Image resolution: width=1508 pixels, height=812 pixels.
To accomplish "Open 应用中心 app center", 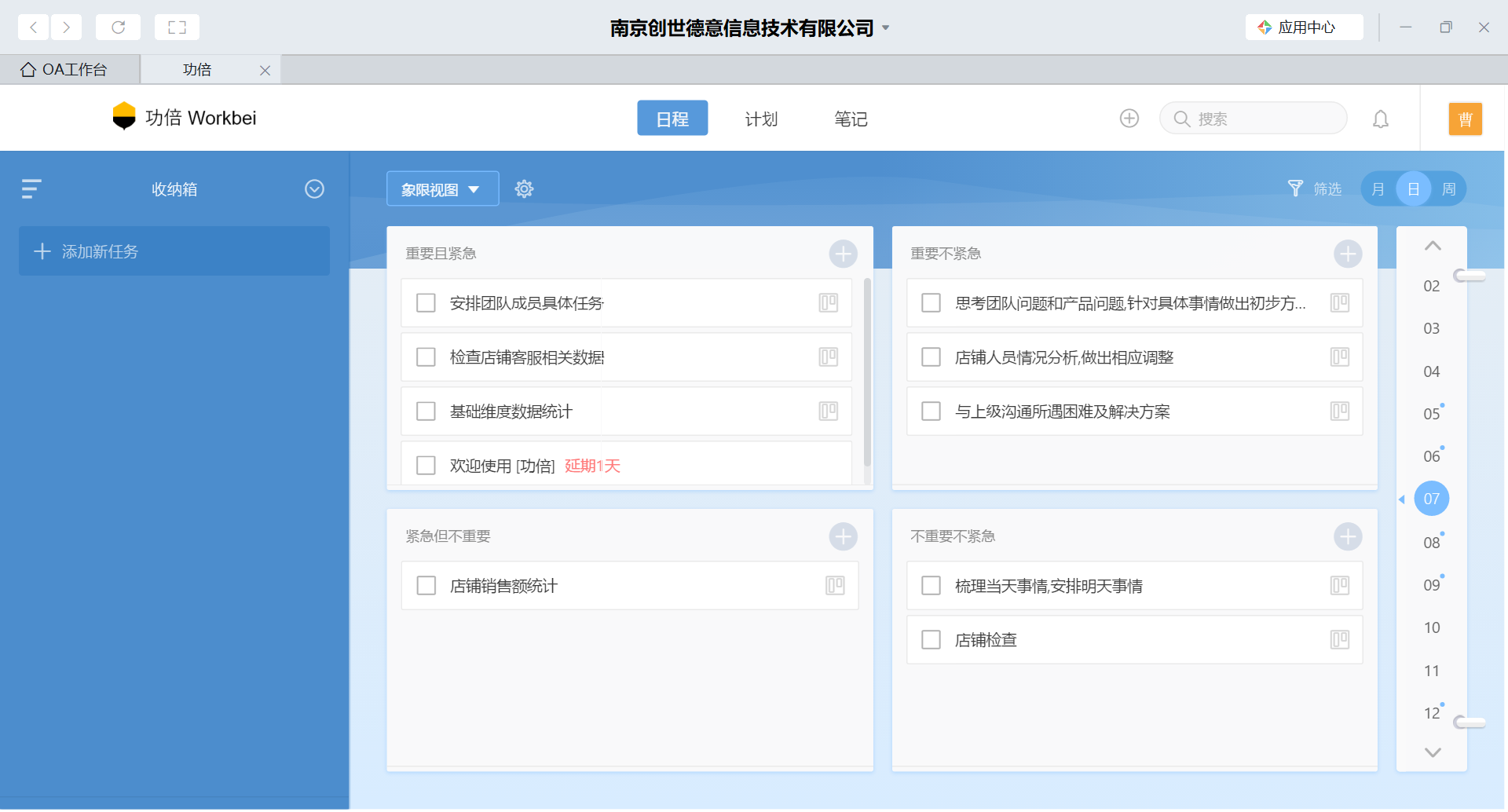I will 1304,27.
